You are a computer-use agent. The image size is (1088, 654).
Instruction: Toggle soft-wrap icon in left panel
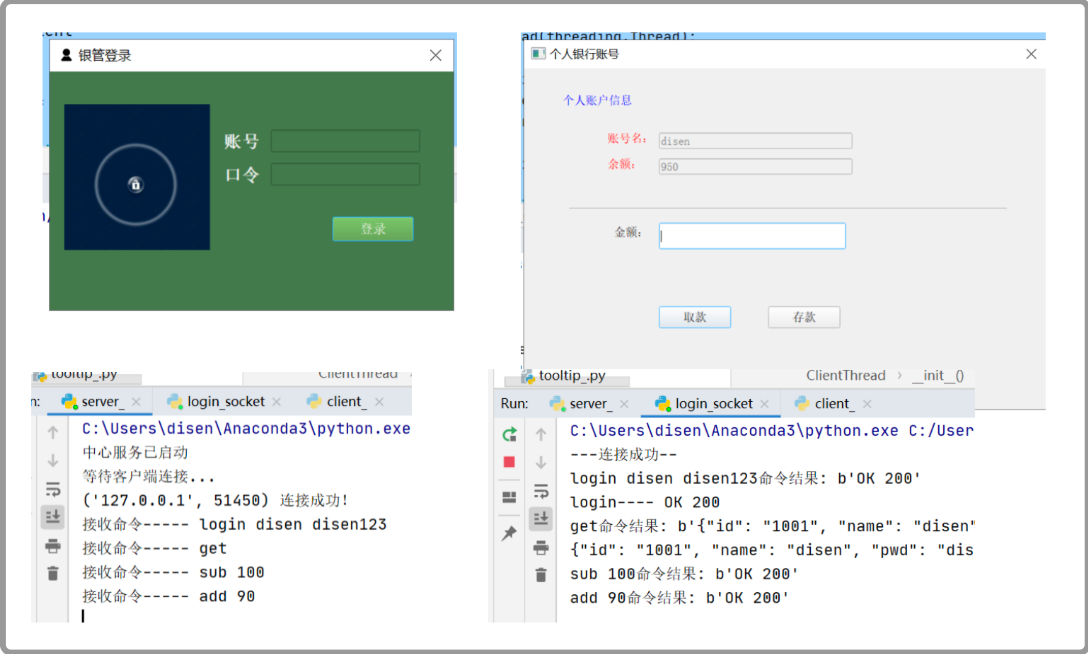(53, 490)
